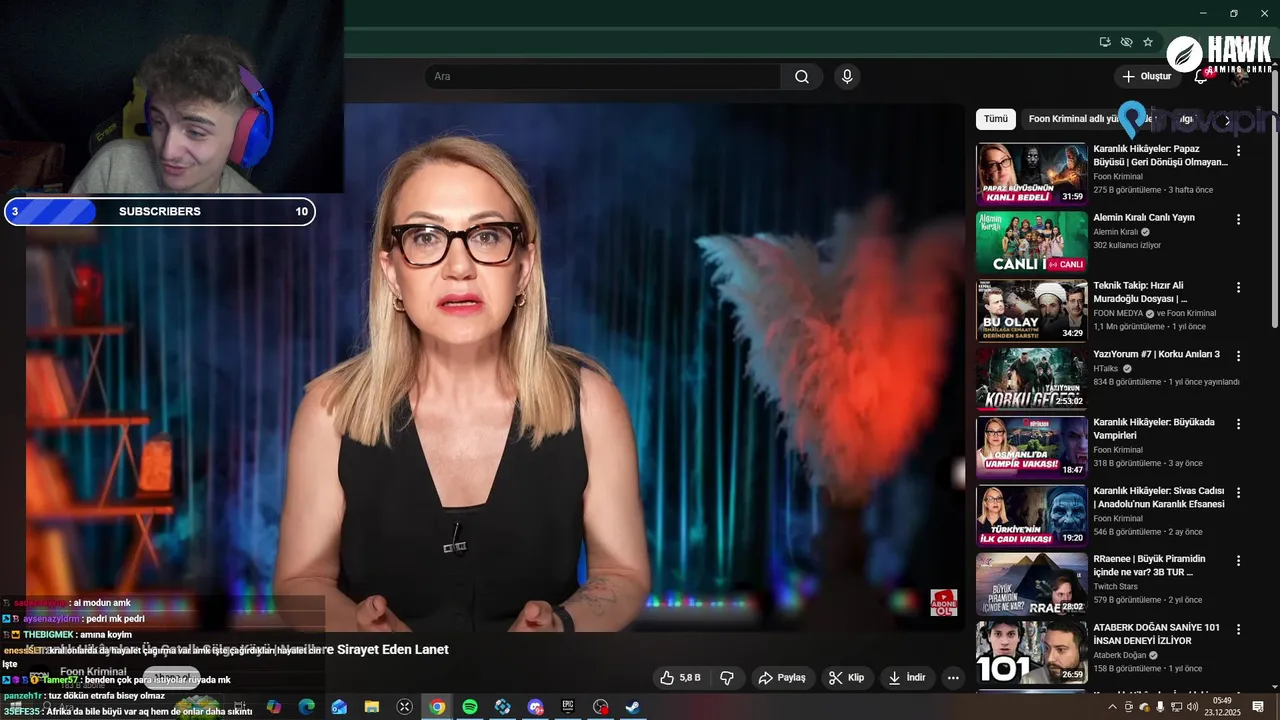Open the Outlook mail taskbar icon
1280x720 pixels.
(x=339, y=707)
